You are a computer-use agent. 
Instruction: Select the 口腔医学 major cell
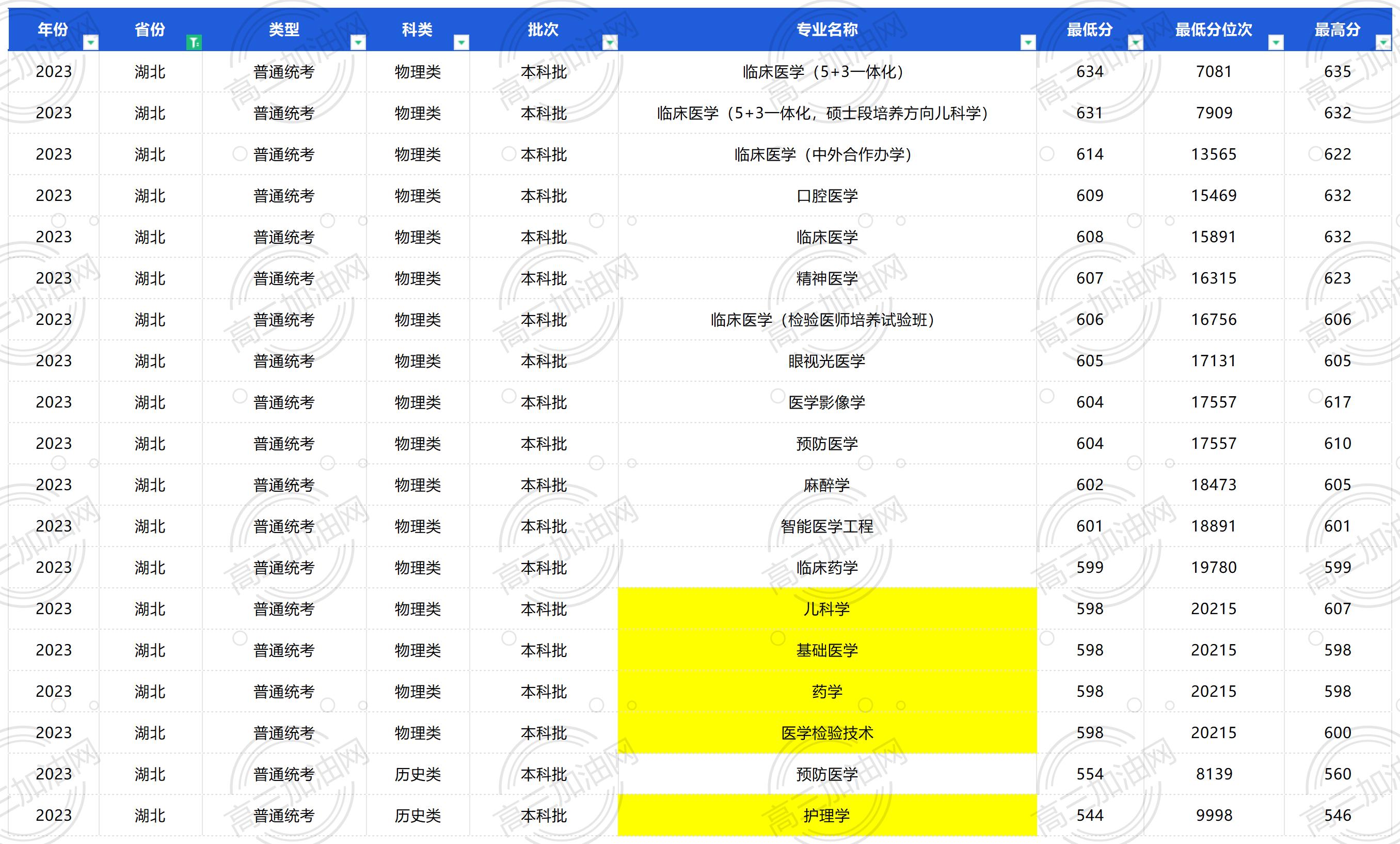[828, 196]
